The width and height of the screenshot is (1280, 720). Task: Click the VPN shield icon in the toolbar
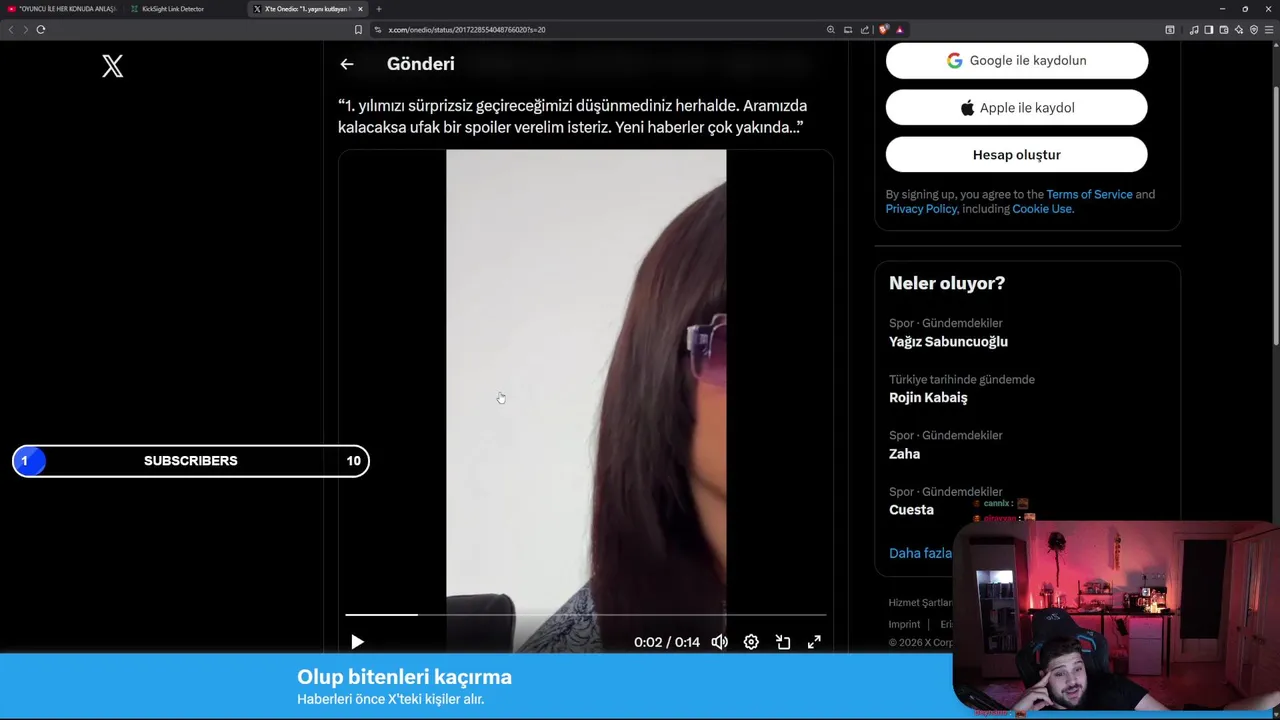click(1254, 29)
